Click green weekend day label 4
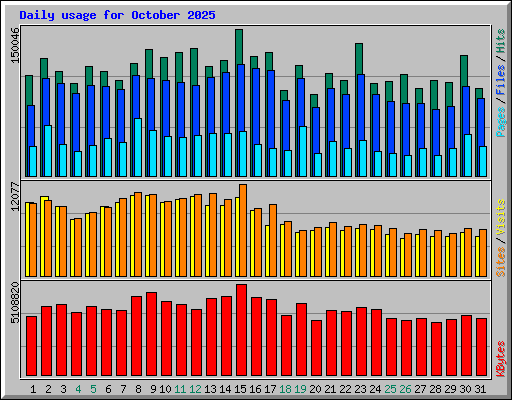Viewport: 512px width, 400px height. pos(78,389)
